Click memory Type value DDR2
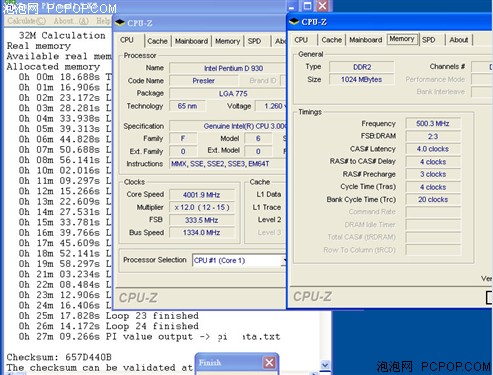 coord(362,67)
